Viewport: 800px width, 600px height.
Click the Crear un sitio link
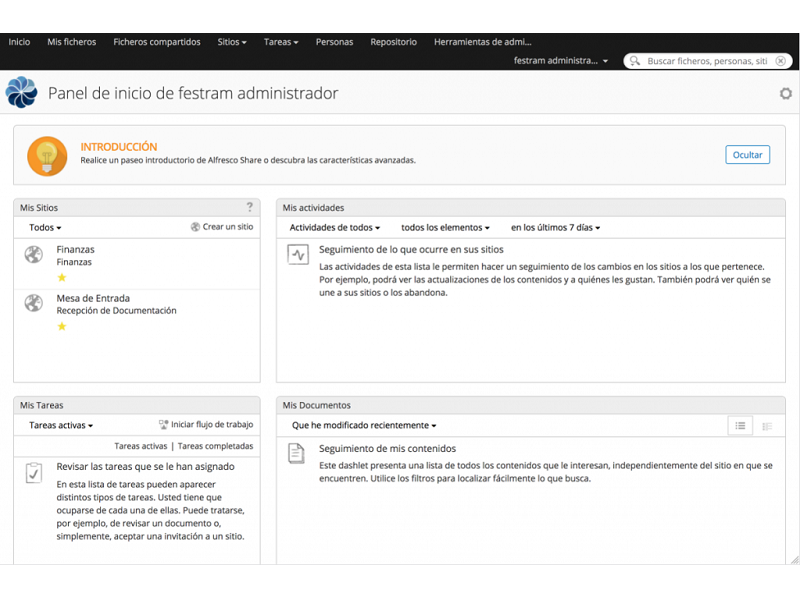click(x=227, y=227)
